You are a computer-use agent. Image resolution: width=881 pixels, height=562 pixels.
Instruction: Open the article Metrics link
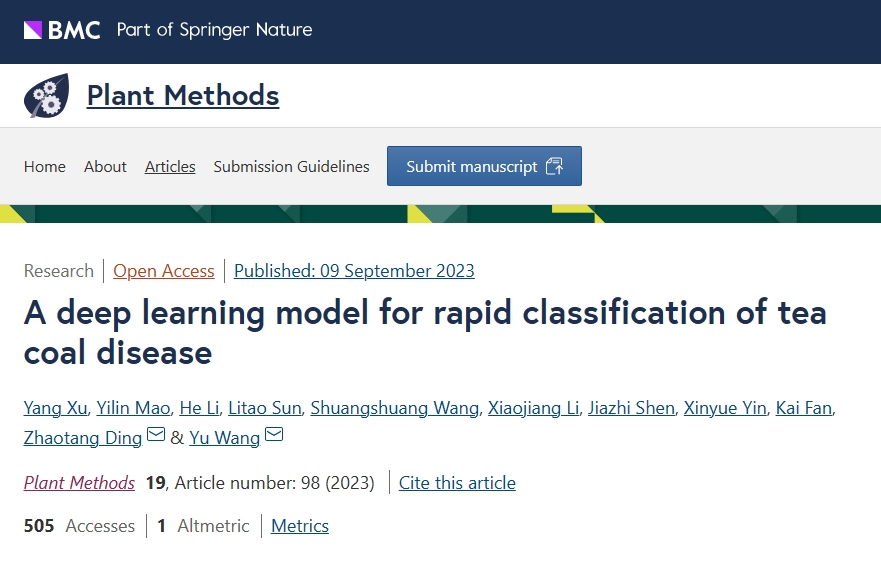300,526
